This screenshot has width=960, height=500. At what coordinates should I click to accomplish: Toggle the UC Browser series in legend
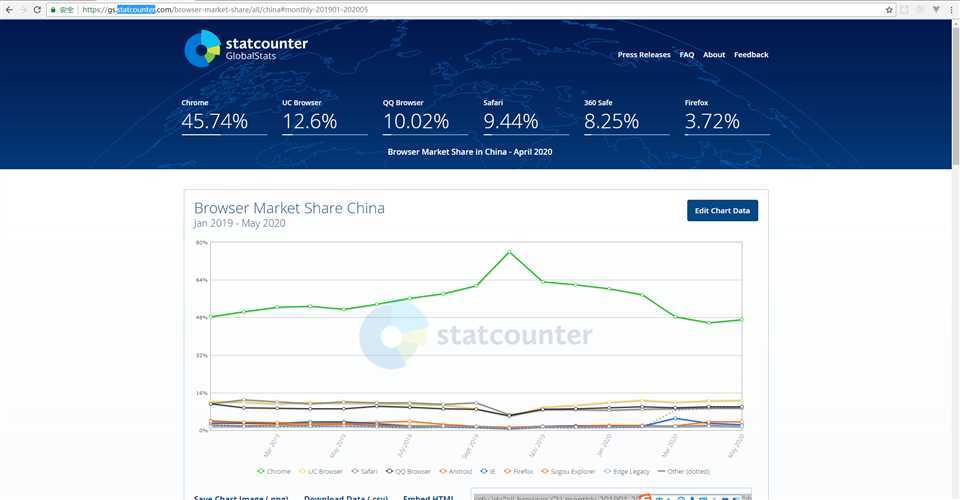point(320,471)
